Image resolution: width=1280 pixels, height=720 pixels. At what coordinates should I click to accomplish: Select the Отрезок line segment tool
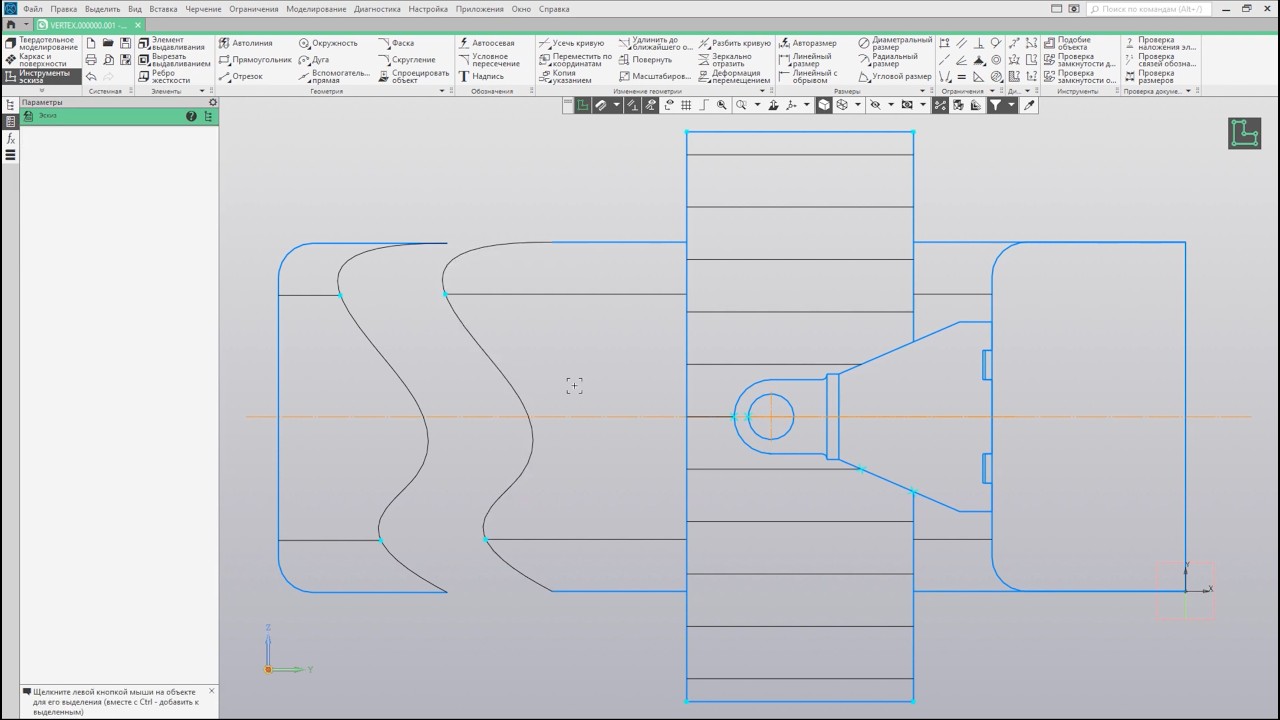(241, 77)
